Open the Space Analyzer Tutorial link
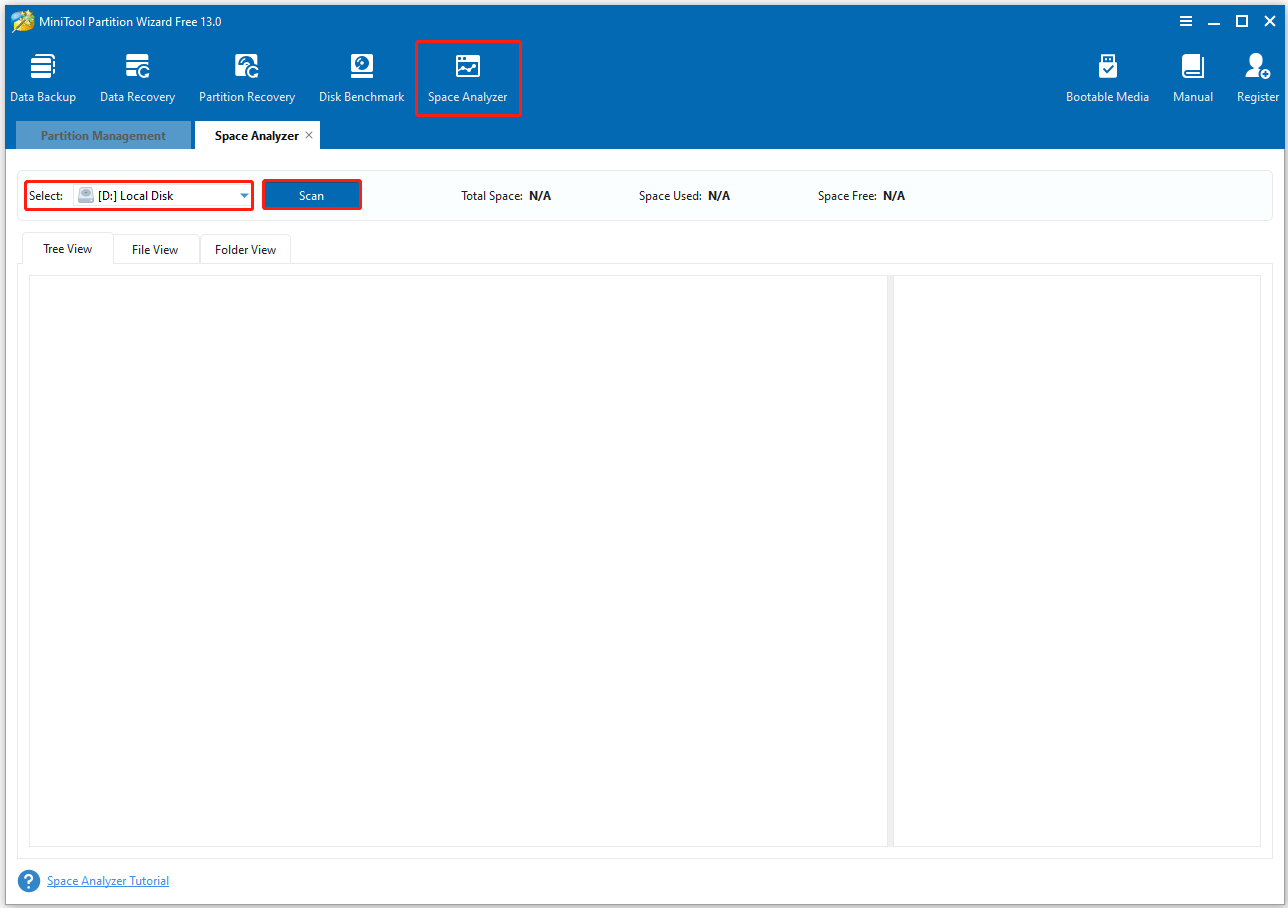Screen dimensions: 1288x908 107,880
